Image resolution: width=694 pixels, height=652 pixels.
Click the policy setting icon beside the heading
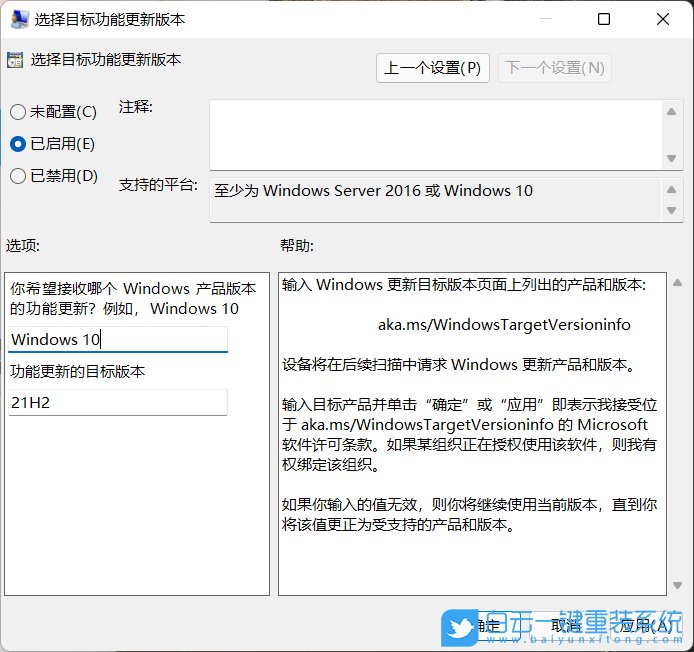pyautogui.click(x=15, y=60)
